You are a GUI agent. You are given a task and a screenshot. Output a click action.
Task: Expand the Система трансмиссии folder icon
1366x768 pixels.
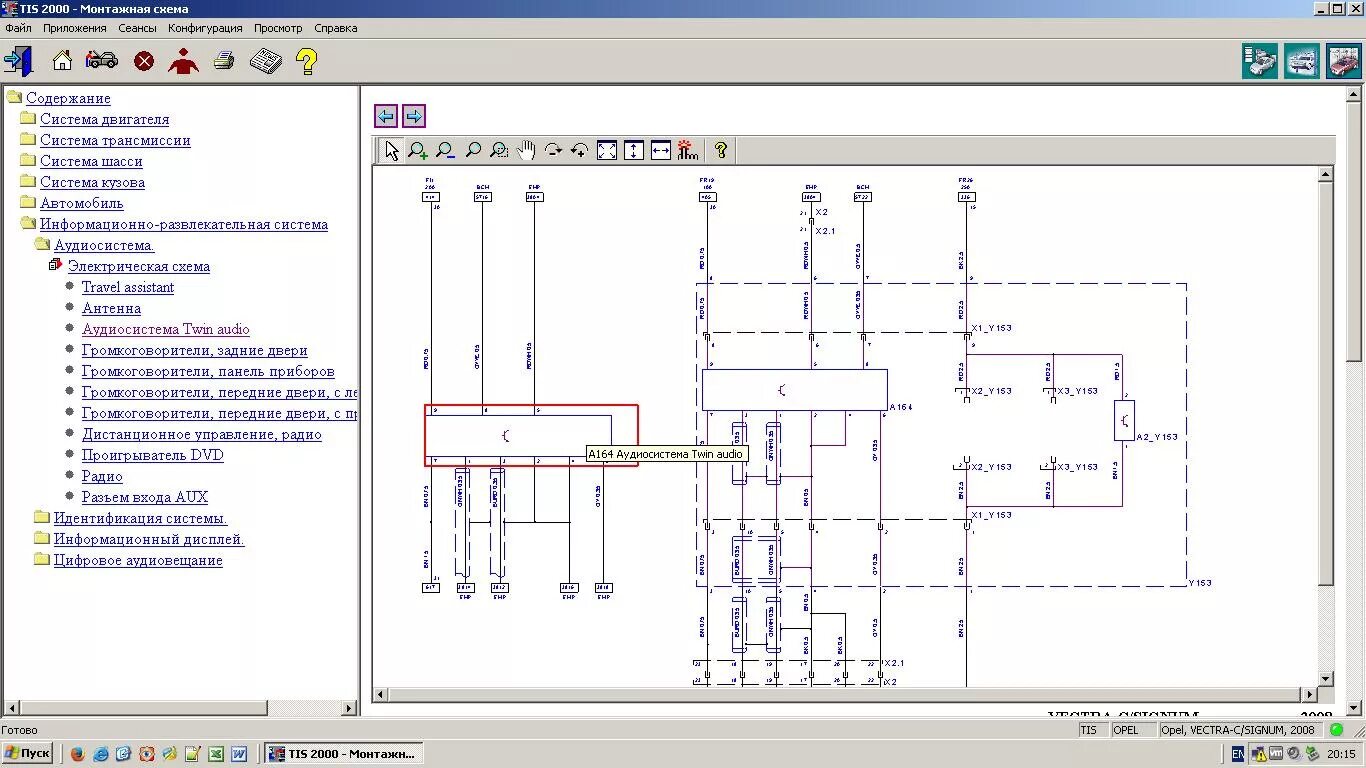point(28,139)
